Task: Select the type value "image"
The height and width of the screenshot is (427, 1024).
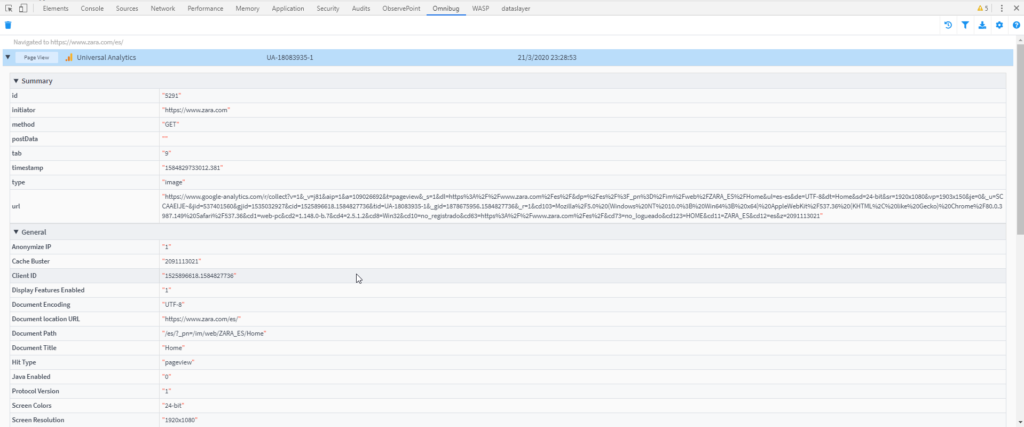Action: [174, 182]
